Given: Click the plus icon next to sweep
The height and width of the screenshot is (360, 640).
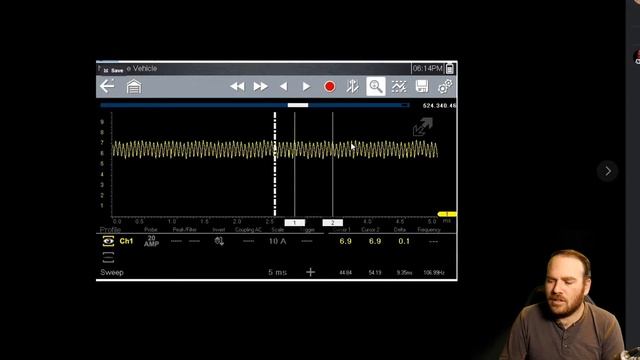Looking at the screenshot, I should point(311,272).
